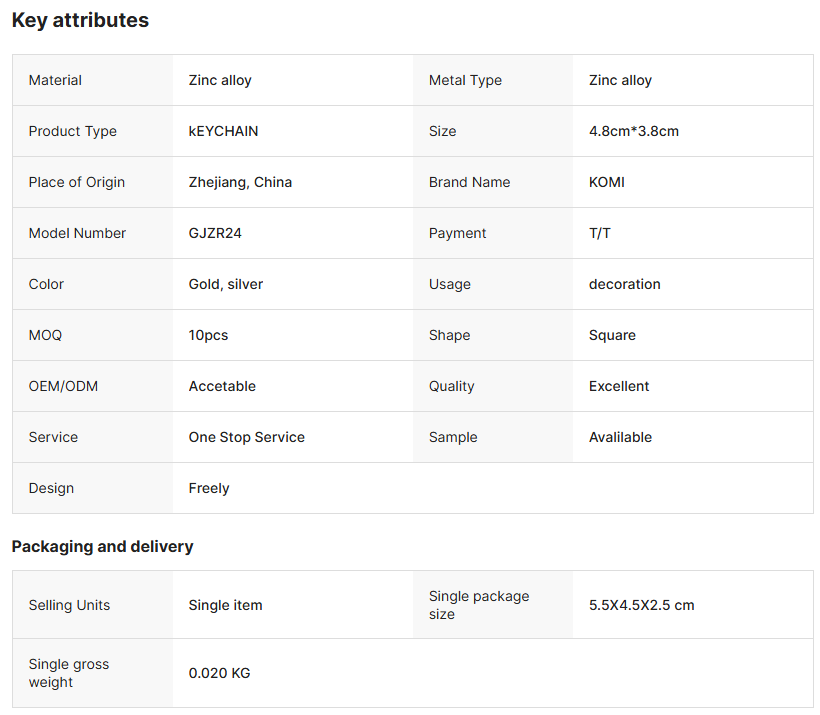820x715 pixels.
Task: Click the 4.8cm*3.8cm size value
Action: (x=633, y=131)
